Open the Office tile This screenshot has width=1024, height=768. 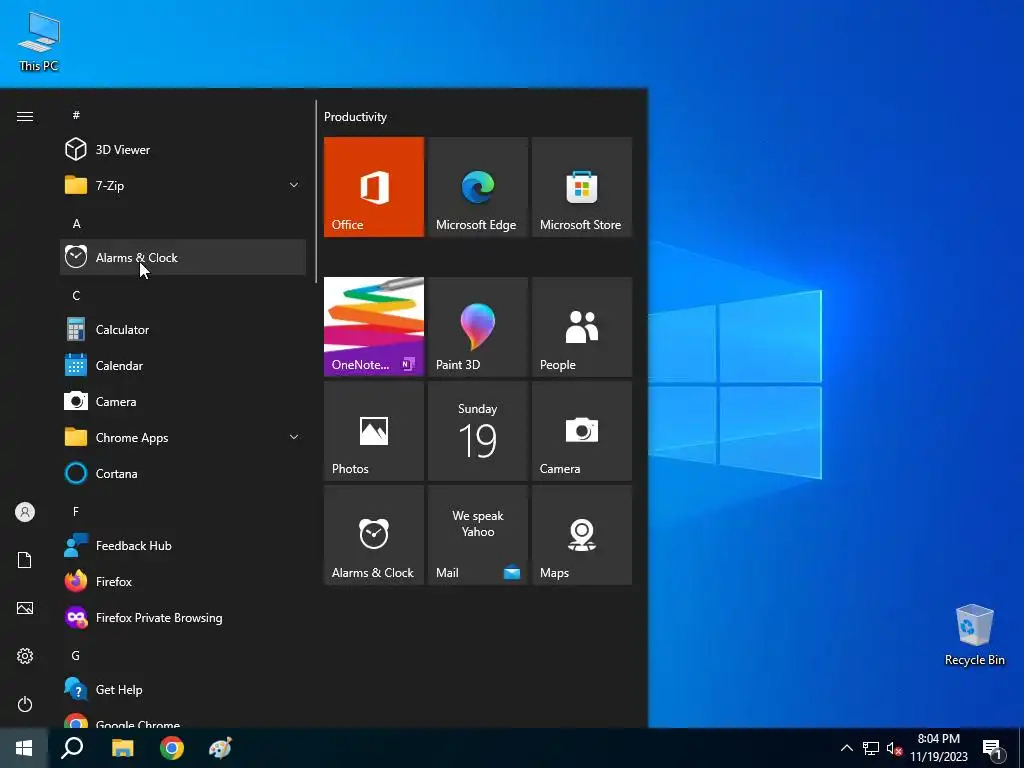point(374,187)
